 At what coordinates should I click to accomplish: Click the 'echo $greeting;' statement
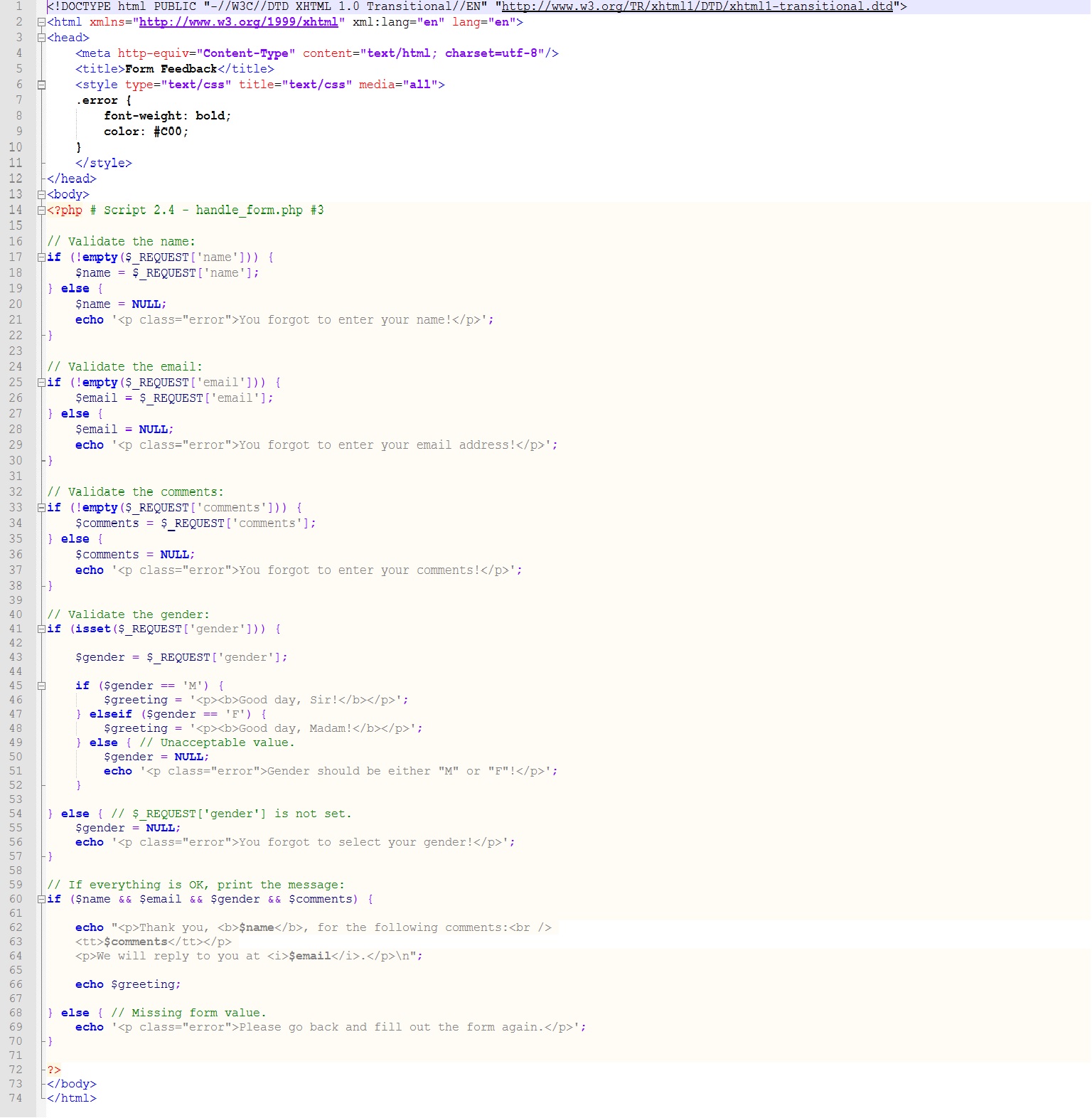click(x=129, y=984)
